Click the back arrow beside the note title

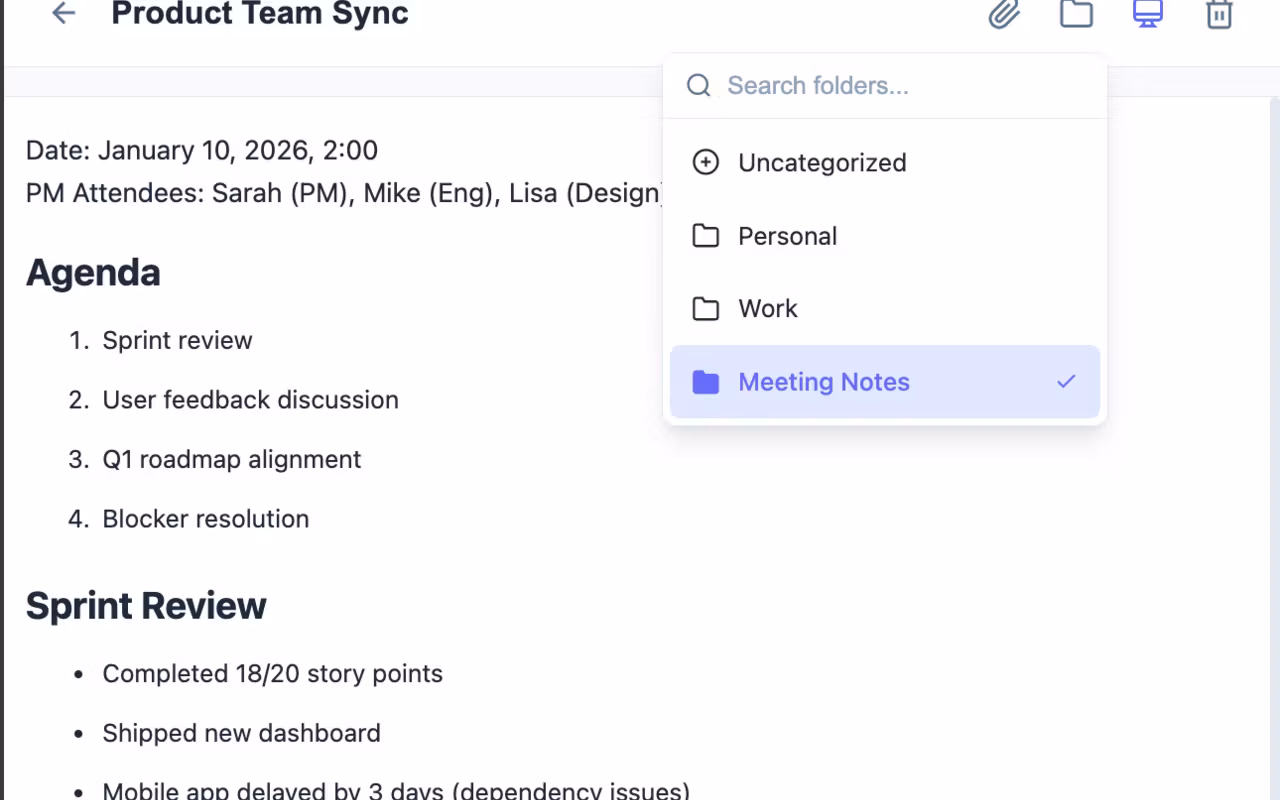point(64,14)
